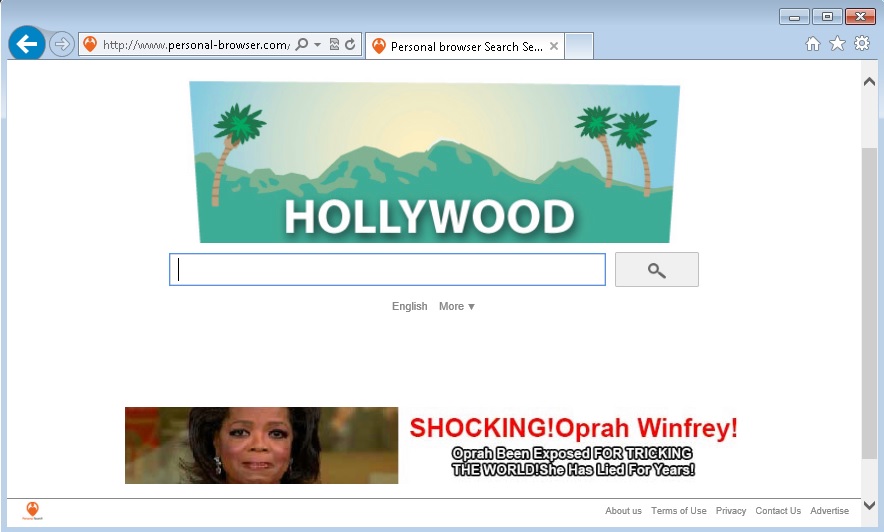Screen dimensions: 884x532
Task: Minimize the browser window
Action: [794, 17]
